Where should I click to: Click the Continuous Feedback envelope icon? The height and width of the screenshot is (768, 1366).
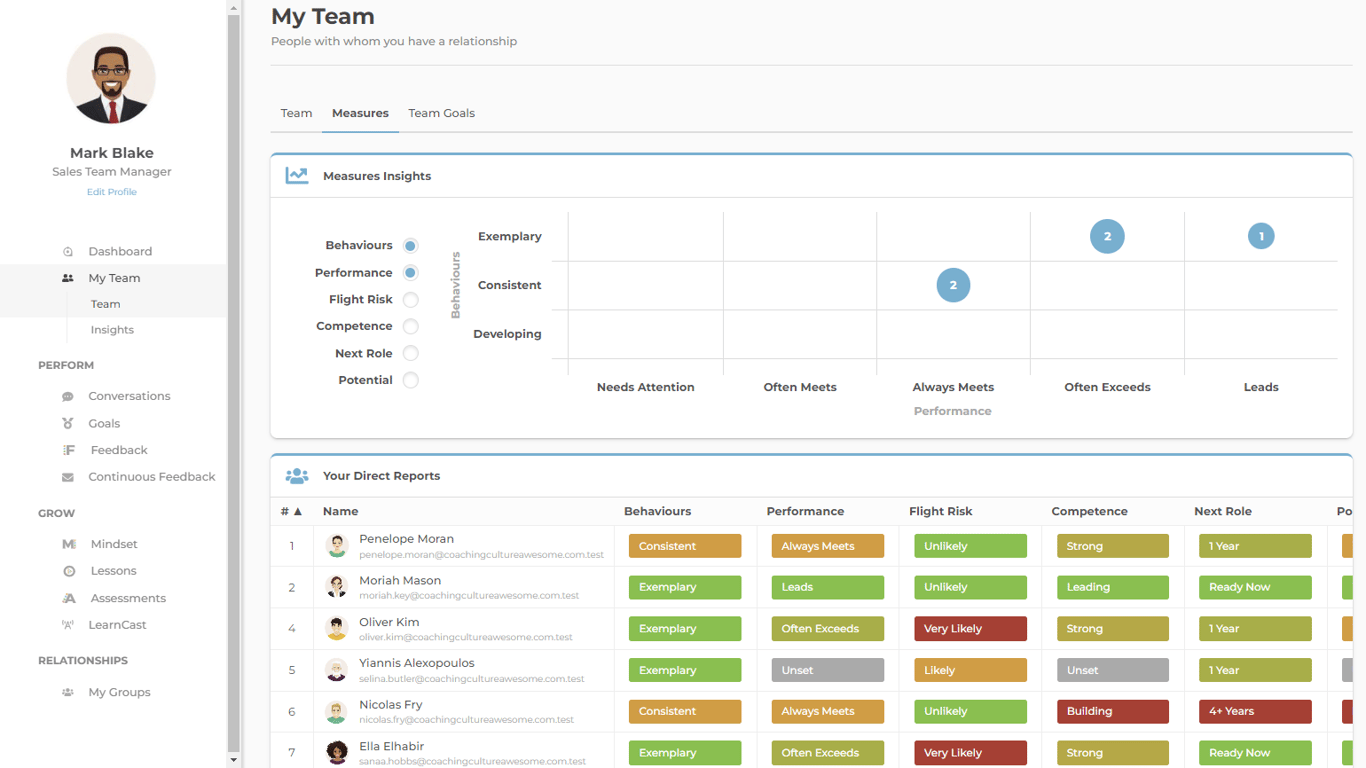[68, 478]
